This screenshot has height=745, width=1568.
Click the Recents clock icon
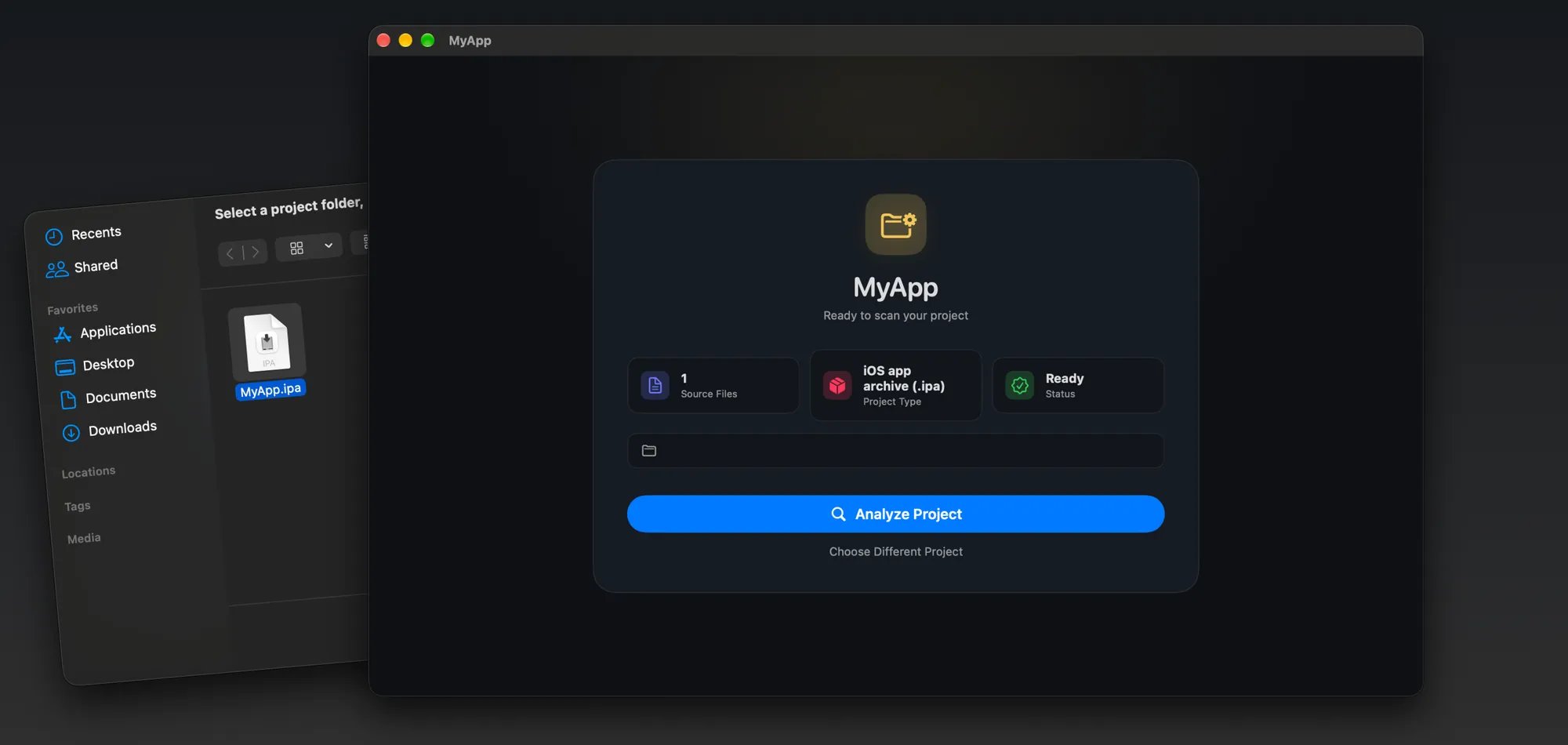click(x=53, y=236)
